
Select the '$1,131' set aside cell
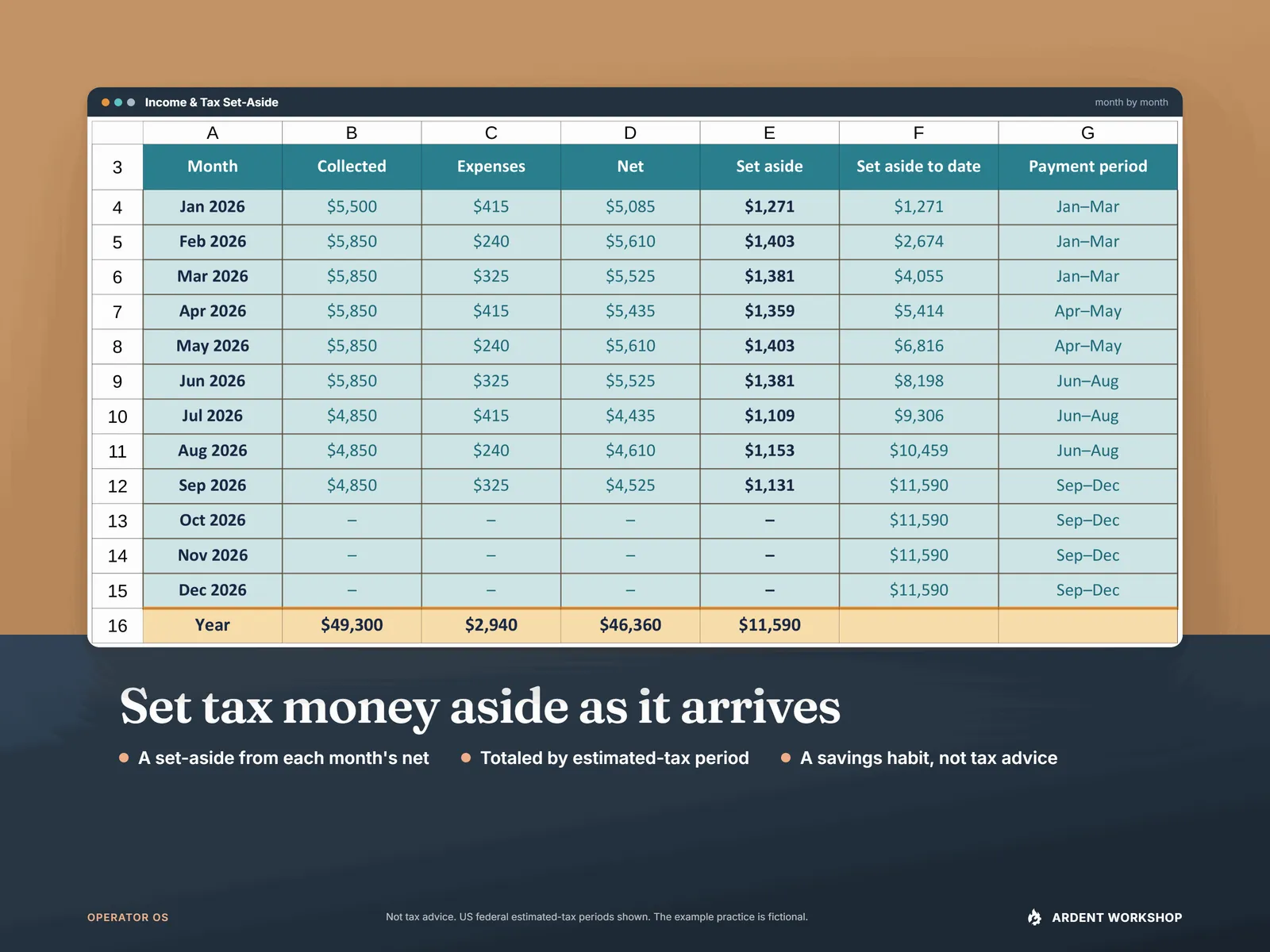(x=769, y=486)
